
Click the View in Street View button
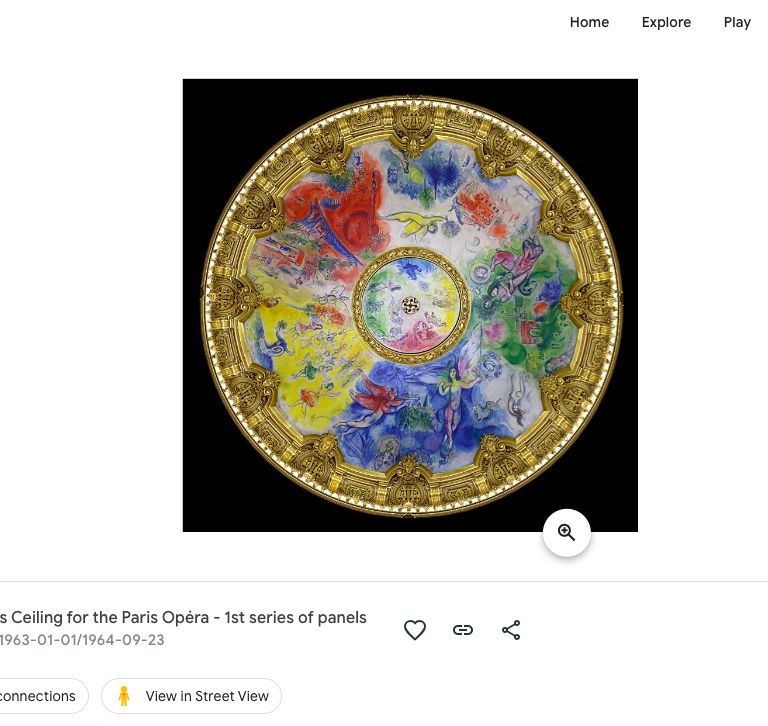tap(192, 696)
